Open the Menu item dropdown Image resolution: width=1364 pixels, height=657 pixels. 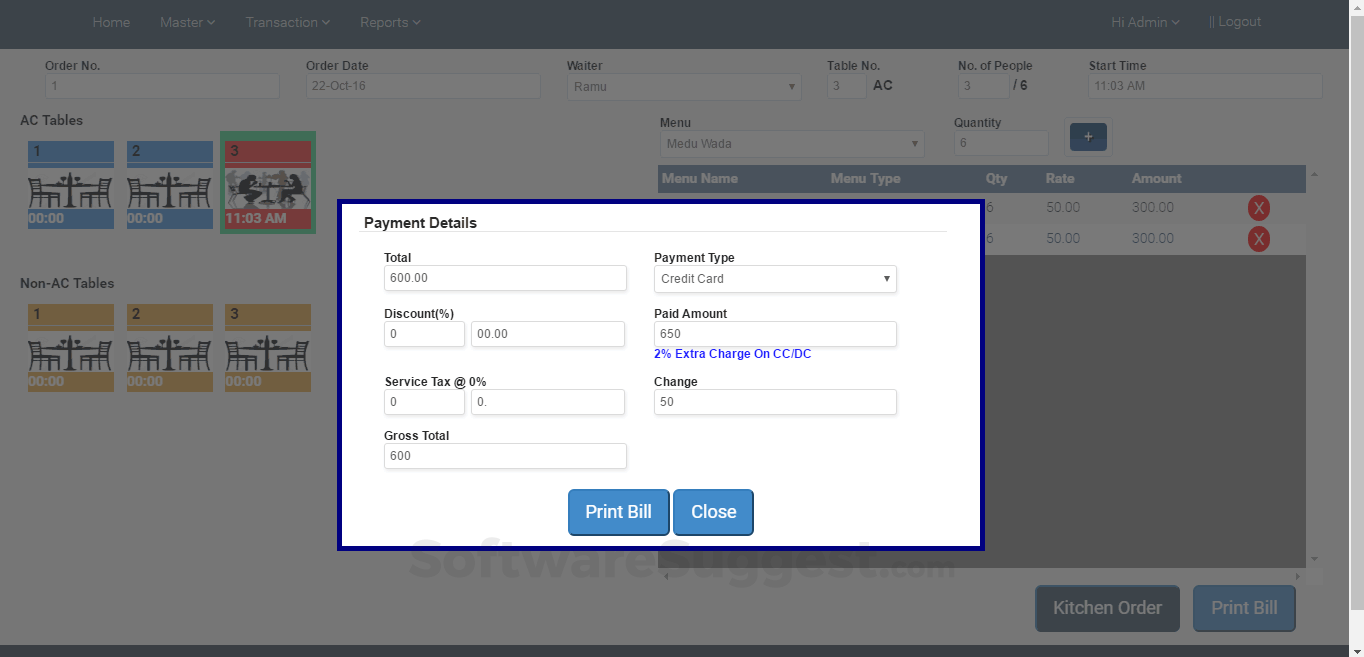(791, 143)
